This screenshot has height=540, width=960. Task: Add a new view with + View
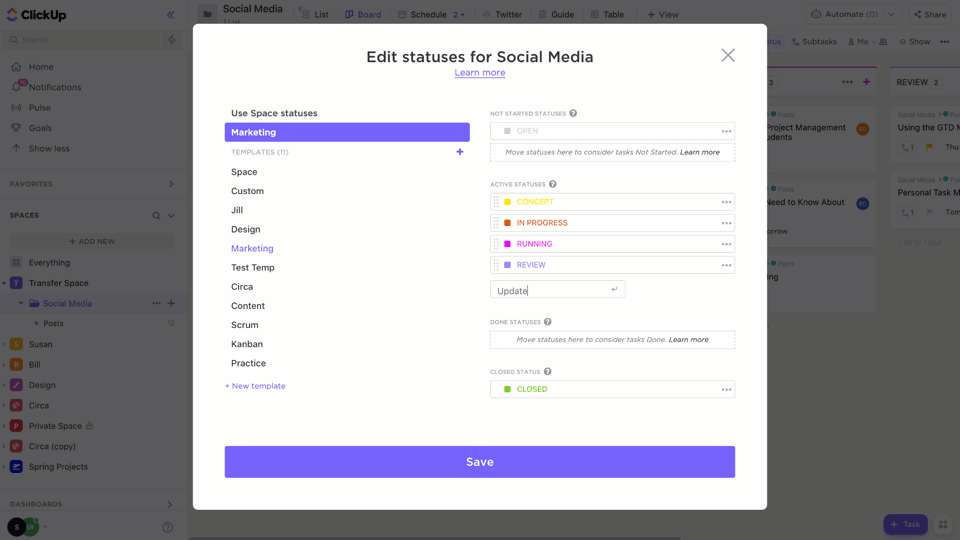click(663, 15)
